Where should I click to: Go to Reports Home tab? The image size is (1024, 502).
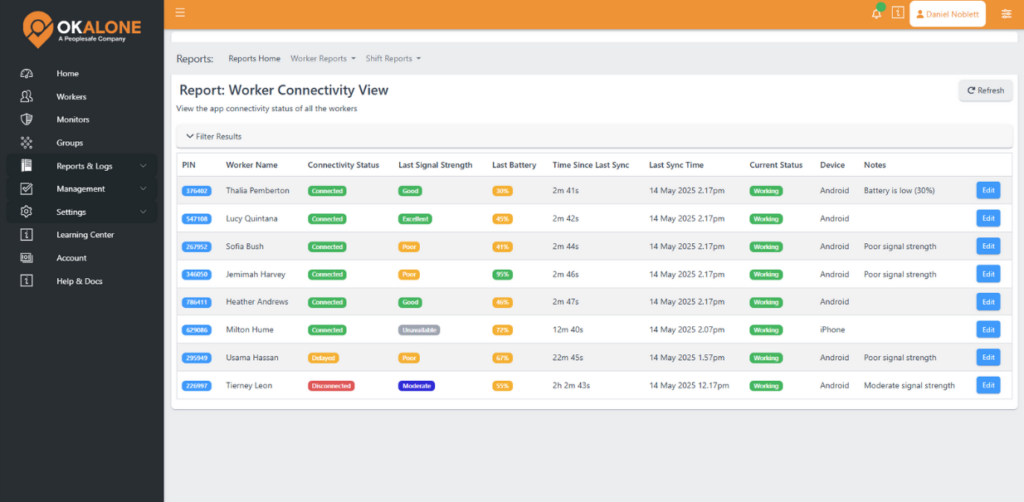pyautogui.click(x=254, y=59)
